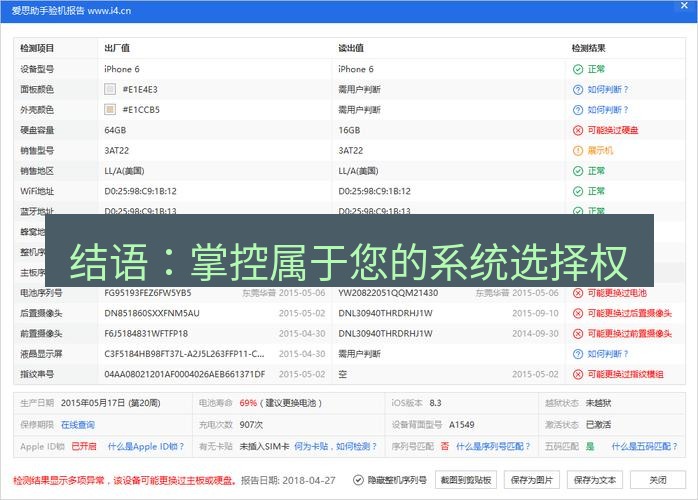Click the 检测项目 column header

(x=37, y=48)
